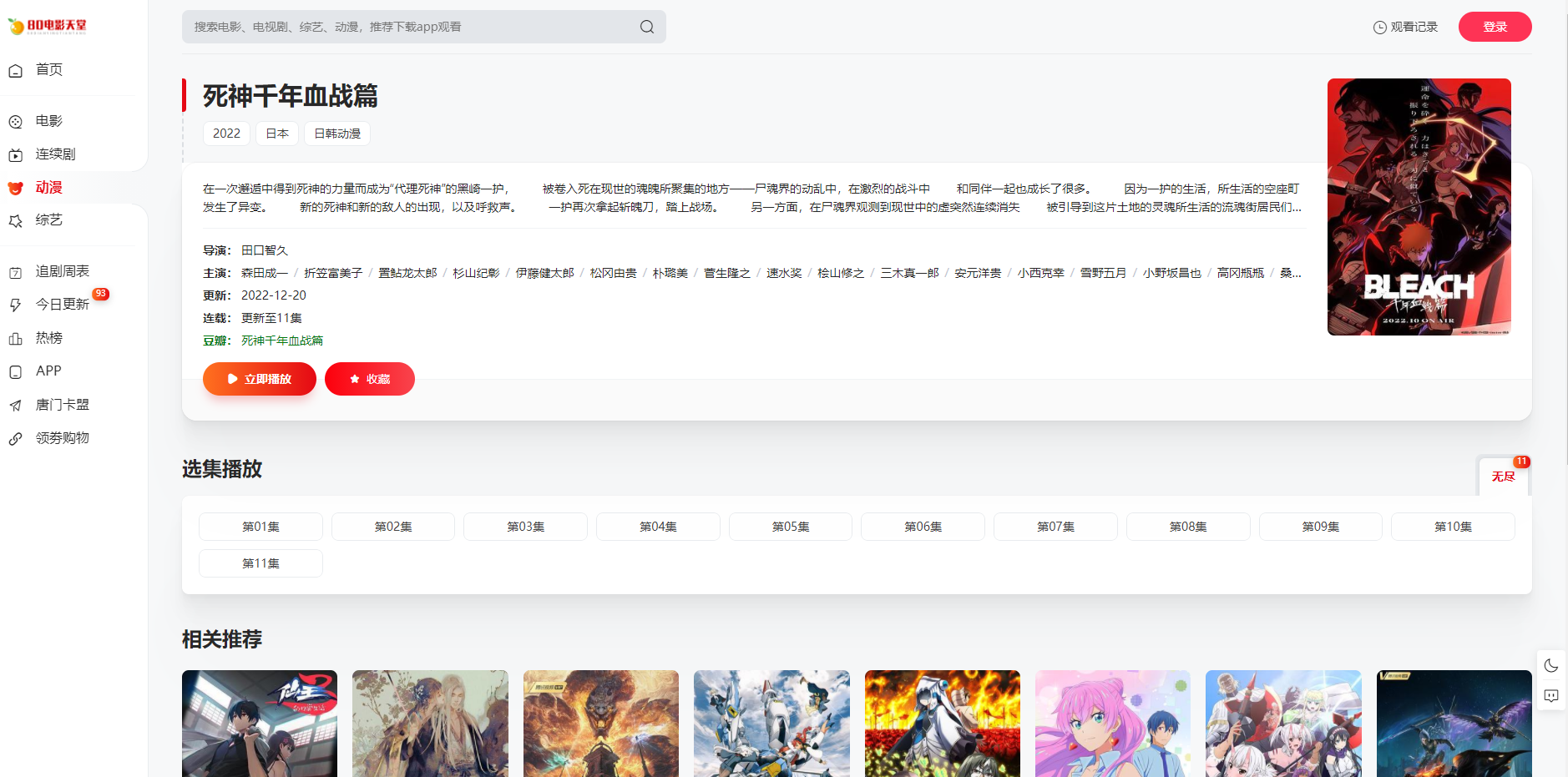The height and width of the screenshot is (777, 1568).
Task: Play episode 第09集
Action: click(1321, 527)
